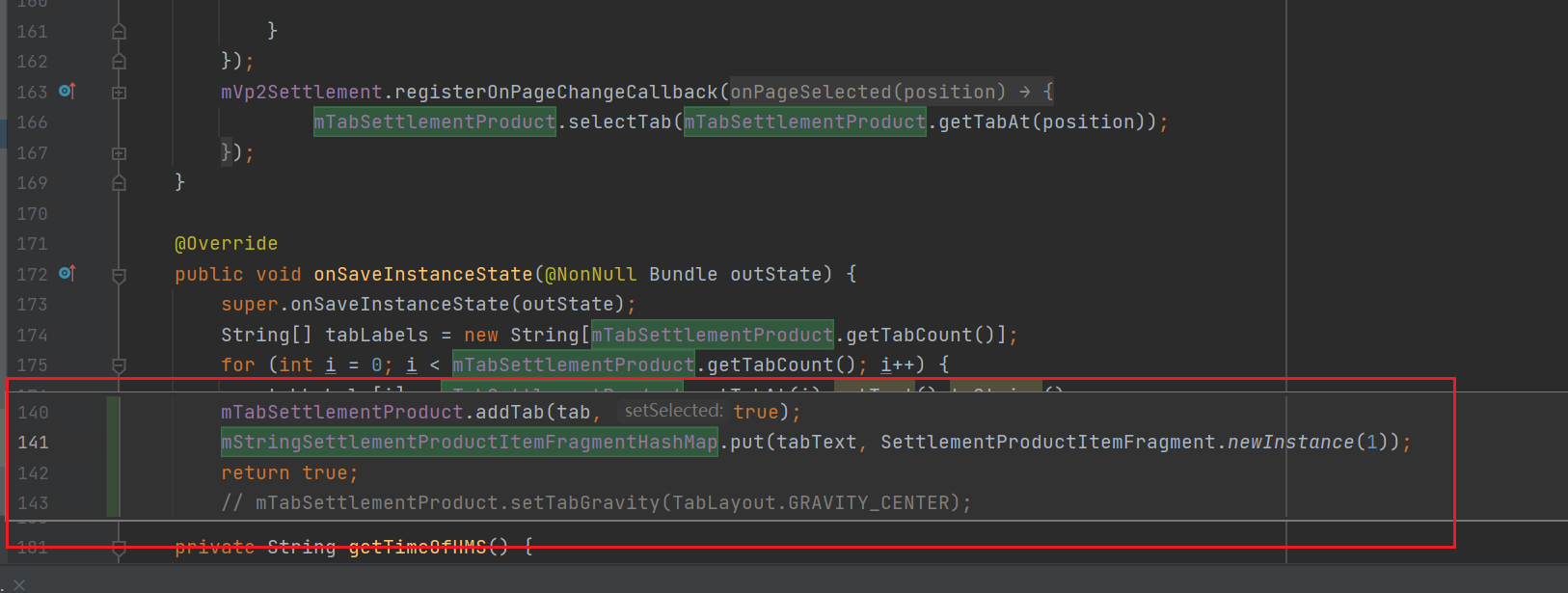Collapse the onSaveInstanceState method fold on line 172
The image size is (1568, 593).
click(119, 275)
